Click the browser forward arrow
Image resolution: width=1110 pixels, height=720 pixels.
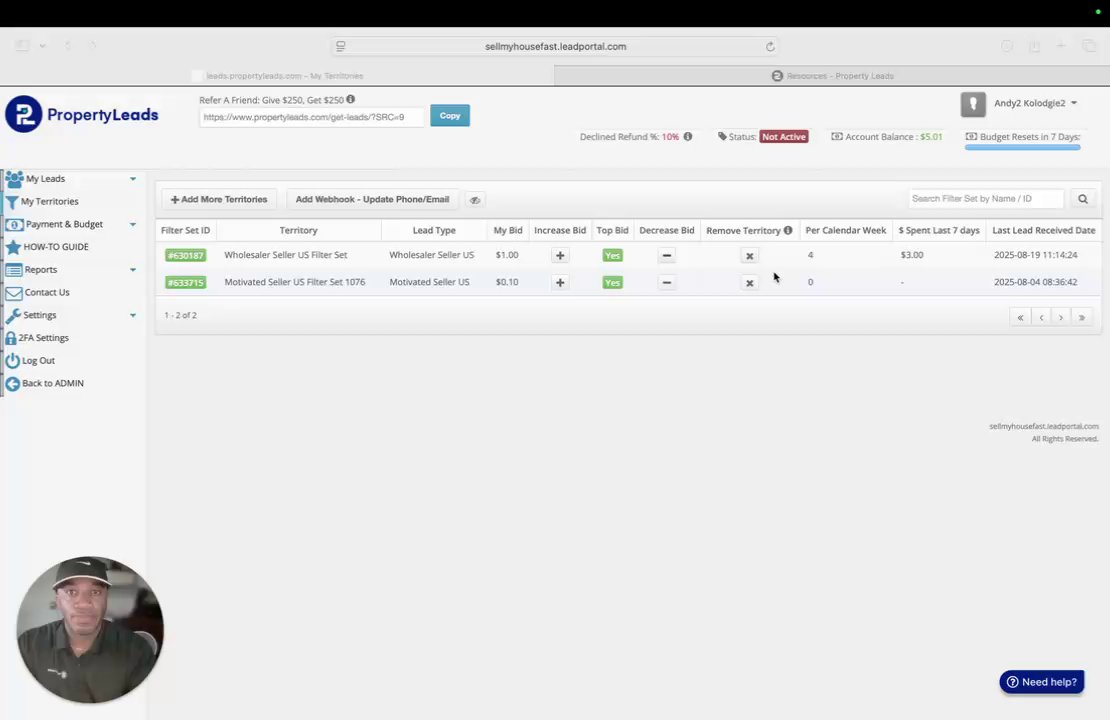tap(92, 45)
